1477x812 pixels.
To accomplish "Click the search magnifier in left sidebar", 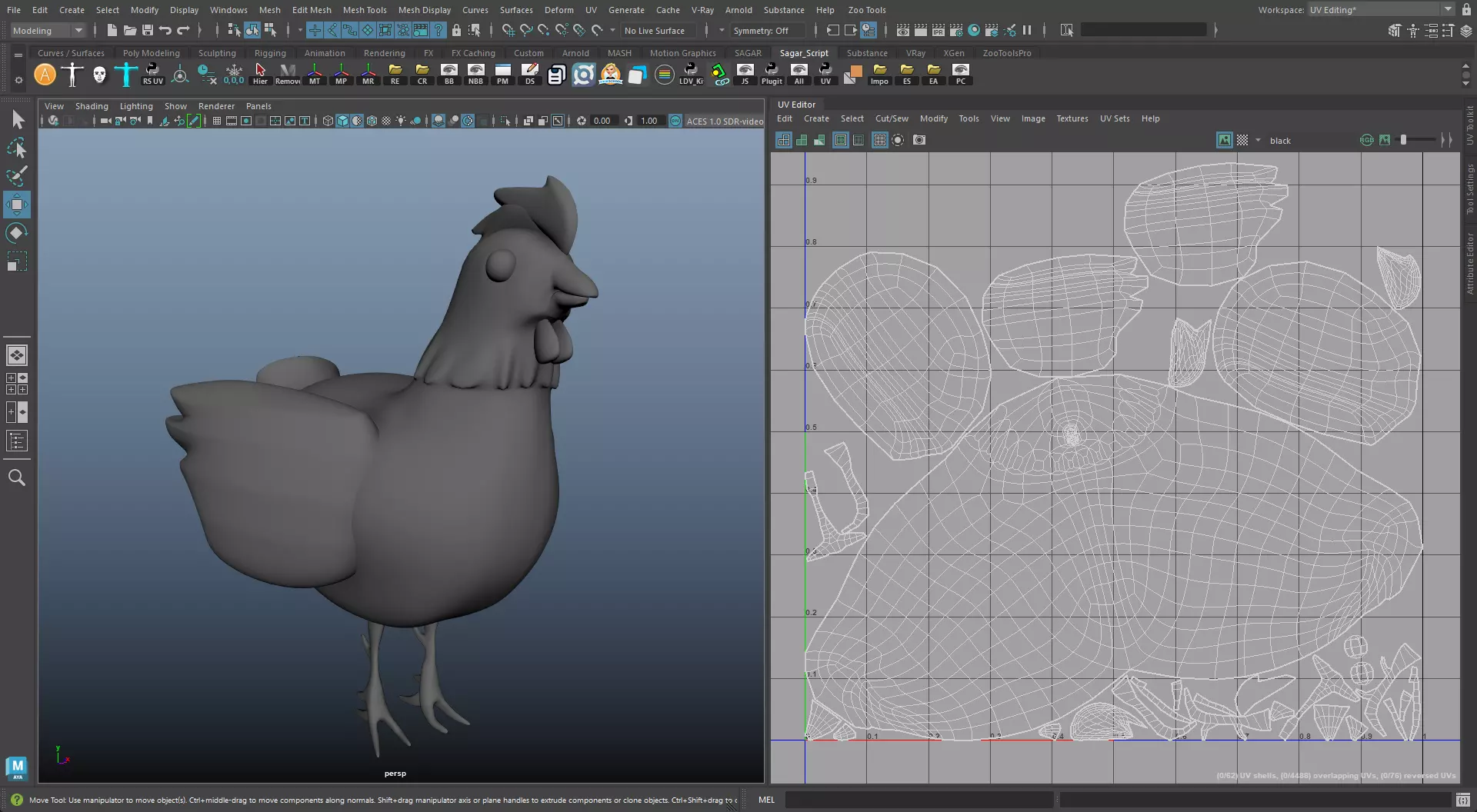I will click(x=17, y=478).
